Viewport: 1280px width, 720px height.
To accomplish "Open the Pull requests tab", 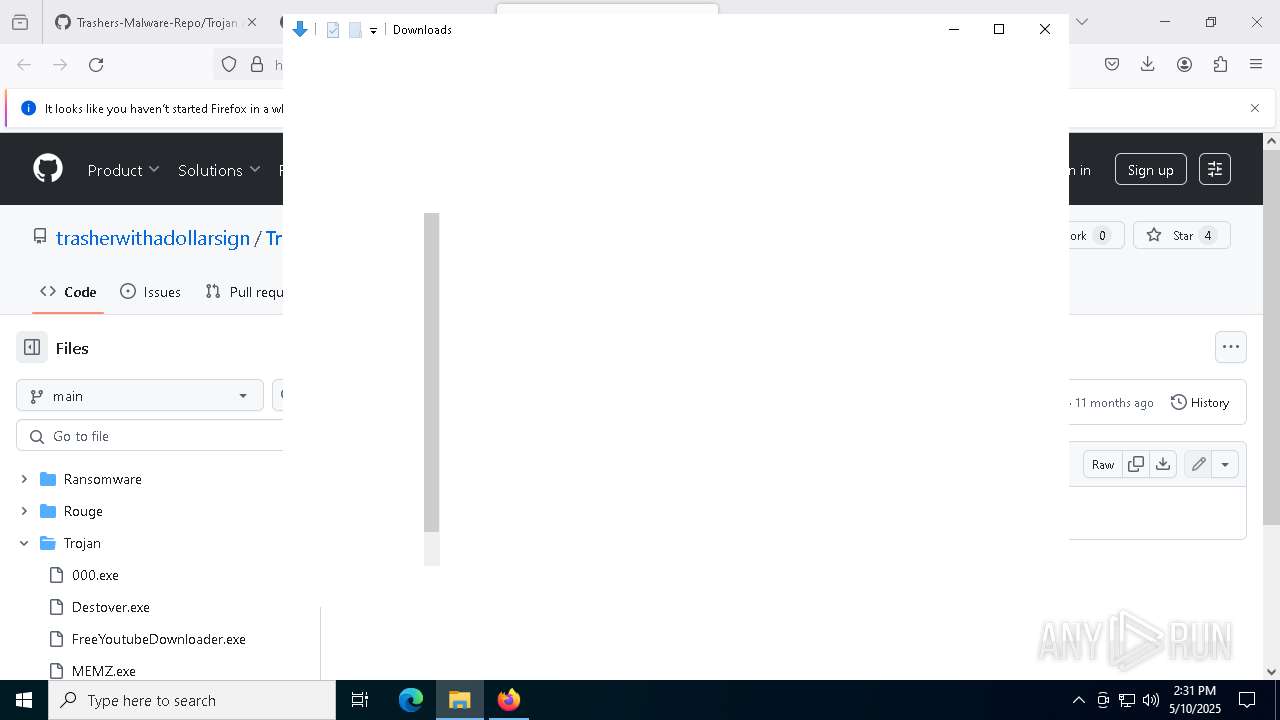I will tap(244, 292).
